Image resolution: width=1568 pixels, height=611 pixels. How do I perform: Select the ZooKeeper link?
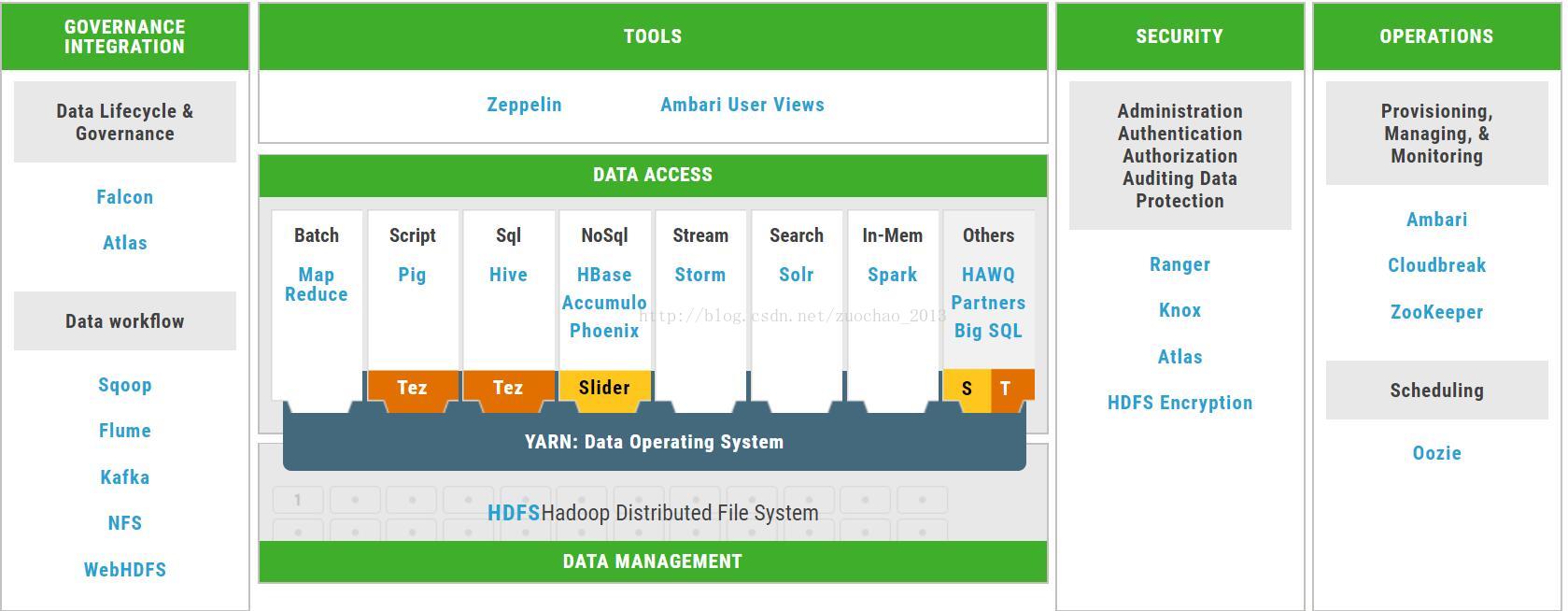coord(1436,312)
